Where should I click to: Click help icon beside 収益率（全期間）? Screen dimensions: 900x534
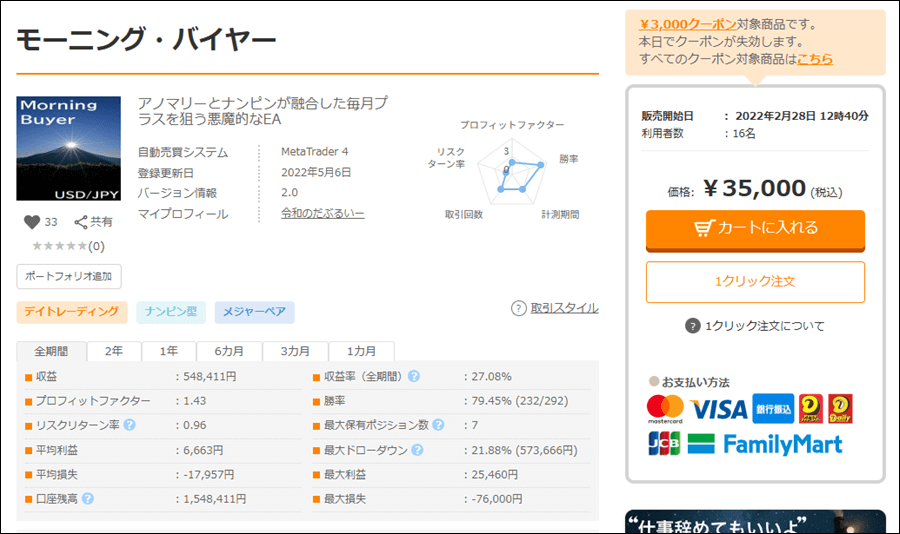tap(413, 377)
